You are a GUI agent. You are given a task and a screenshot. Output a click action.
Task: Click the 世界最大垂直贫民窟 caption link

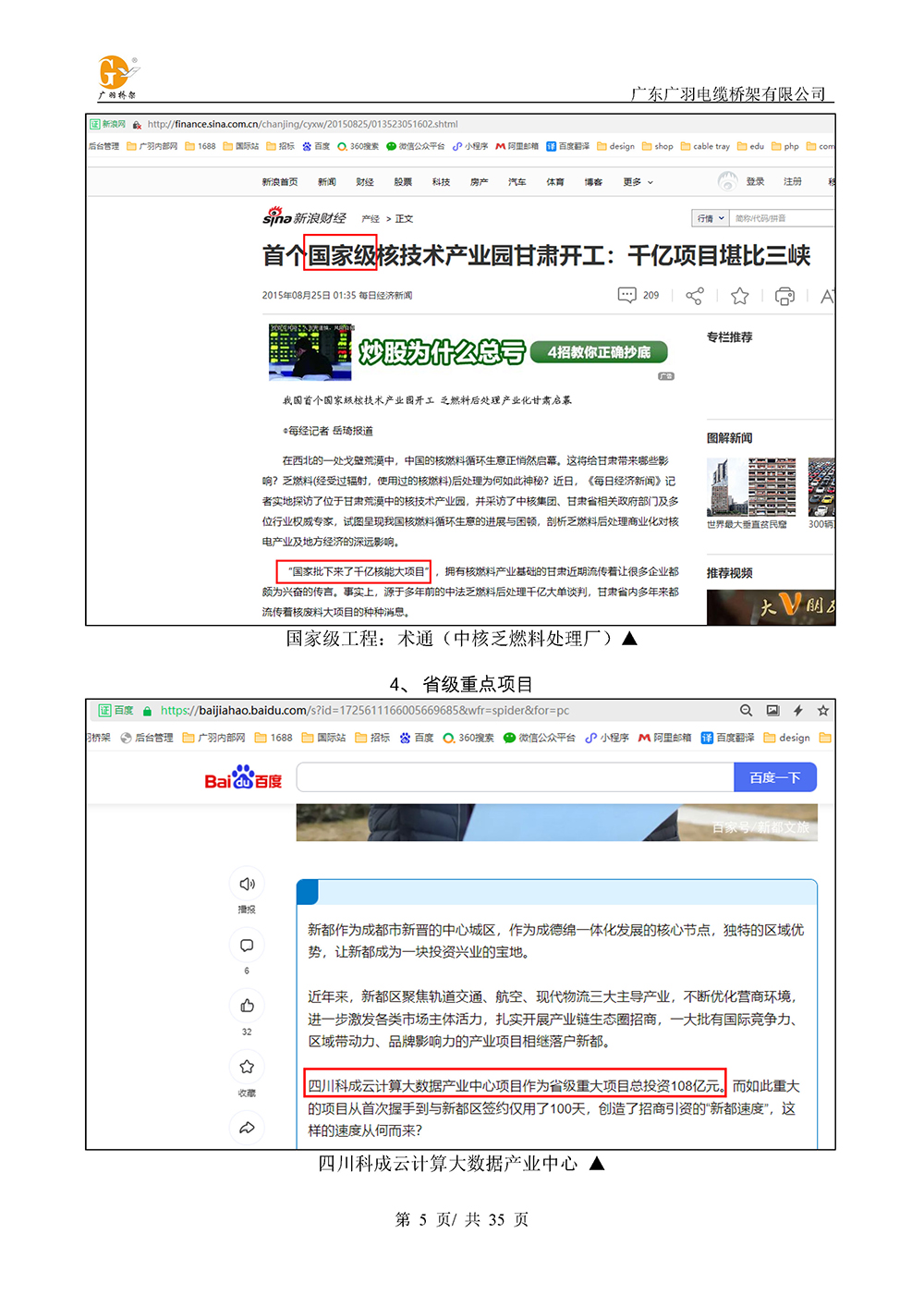click(x=747, y=524)
